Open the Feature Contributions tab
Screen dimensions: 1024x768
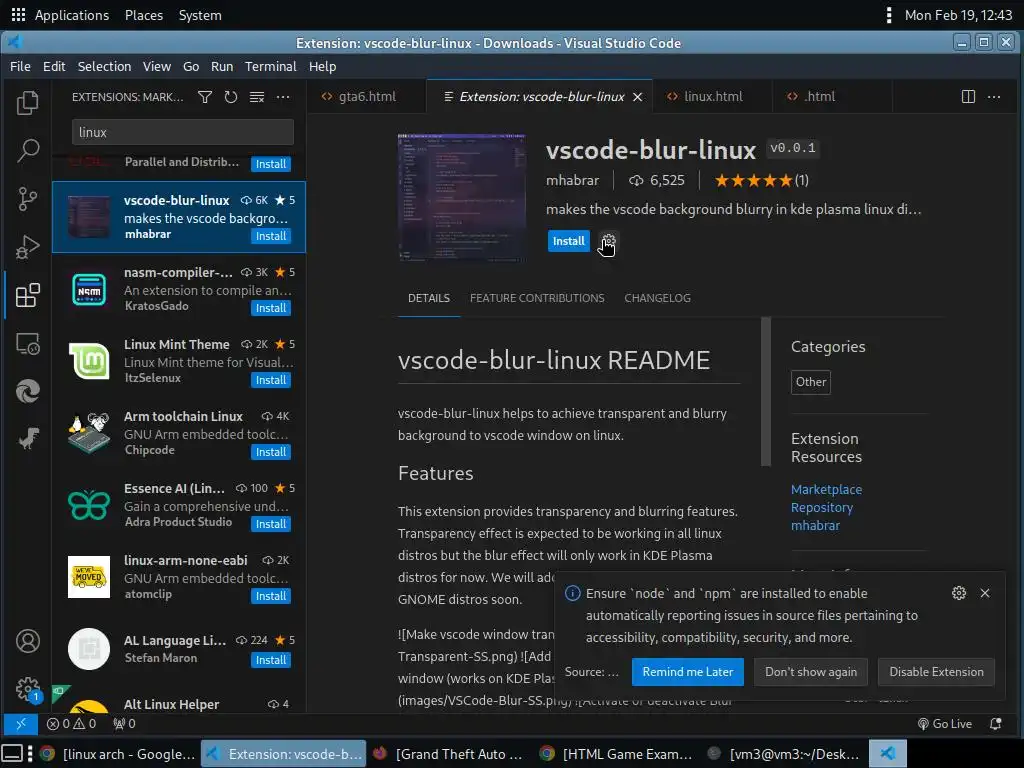point(537,298)
